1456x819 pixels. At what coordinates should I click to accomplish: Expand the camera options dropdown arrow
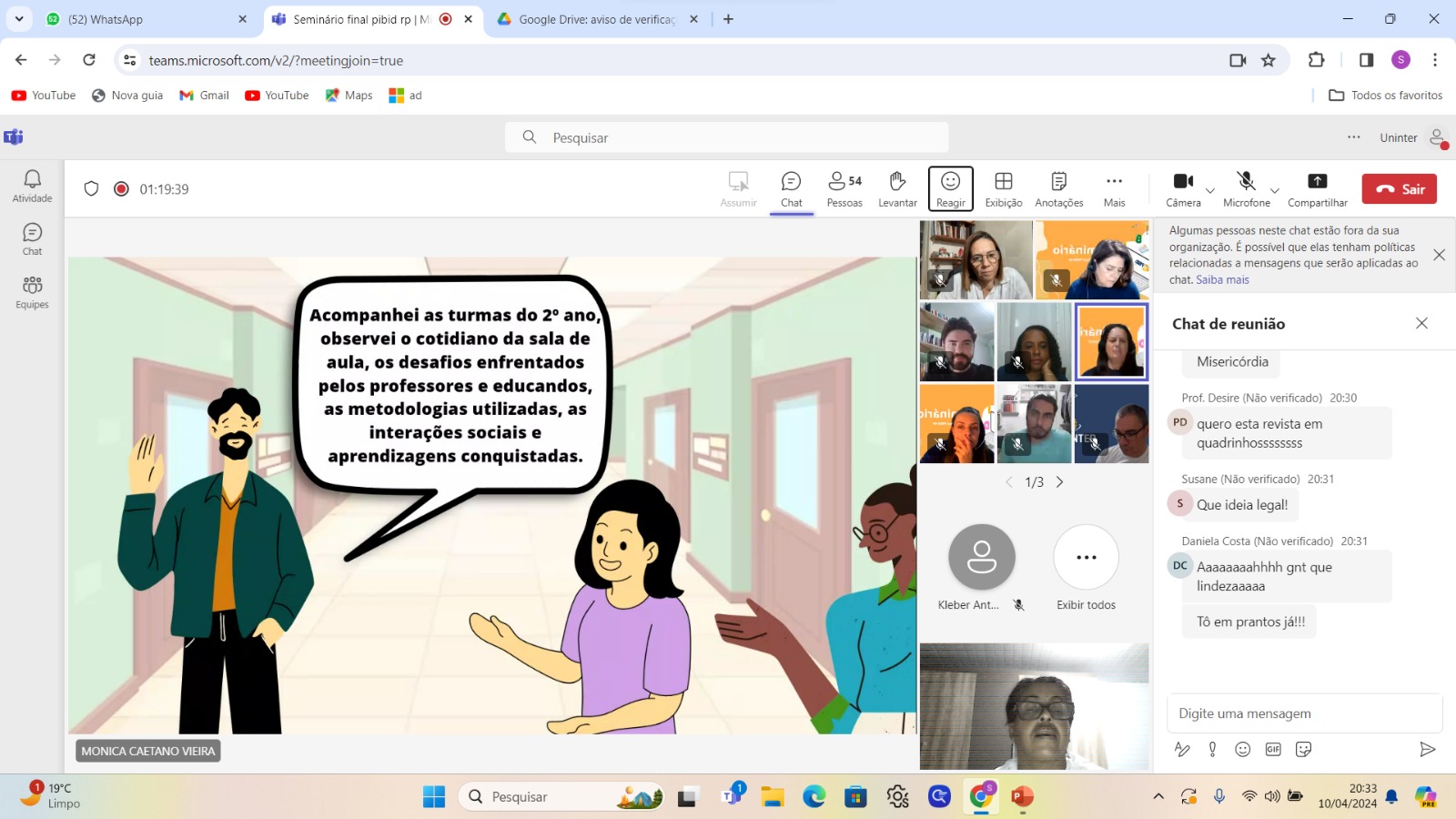pyautogui.click(x=1210, y=191)
